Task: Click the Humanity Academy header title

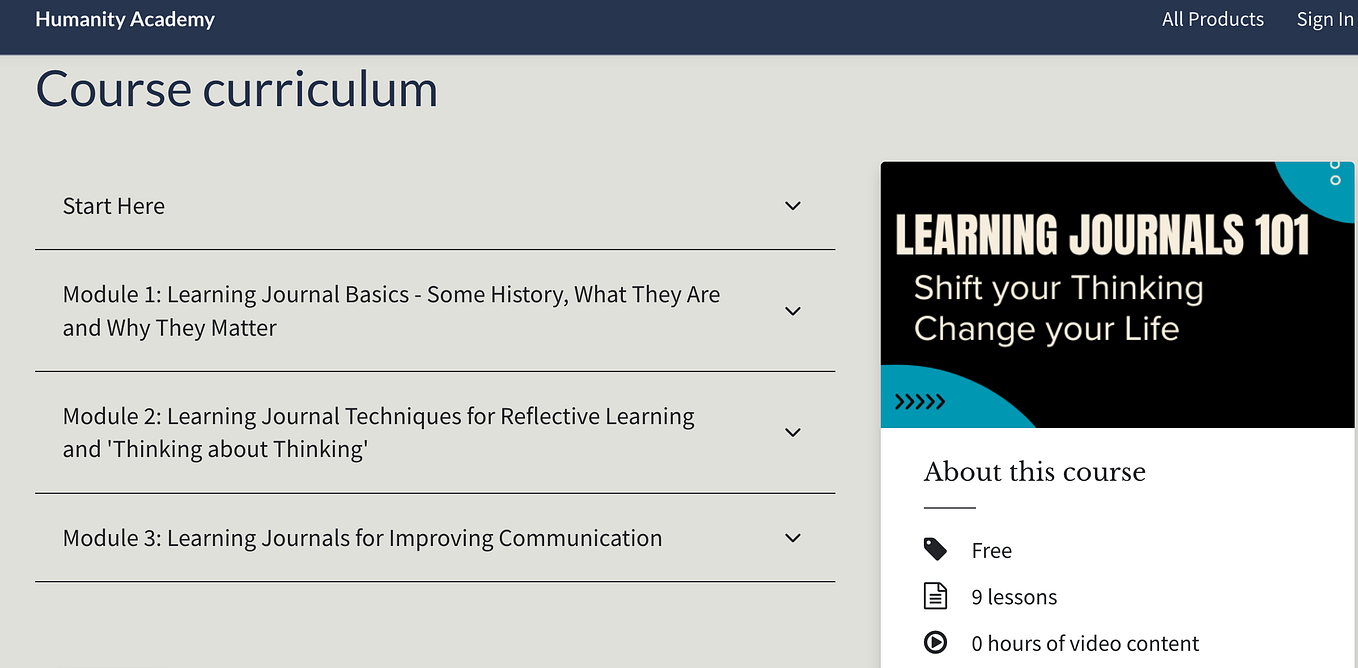Action: (124, 19)
